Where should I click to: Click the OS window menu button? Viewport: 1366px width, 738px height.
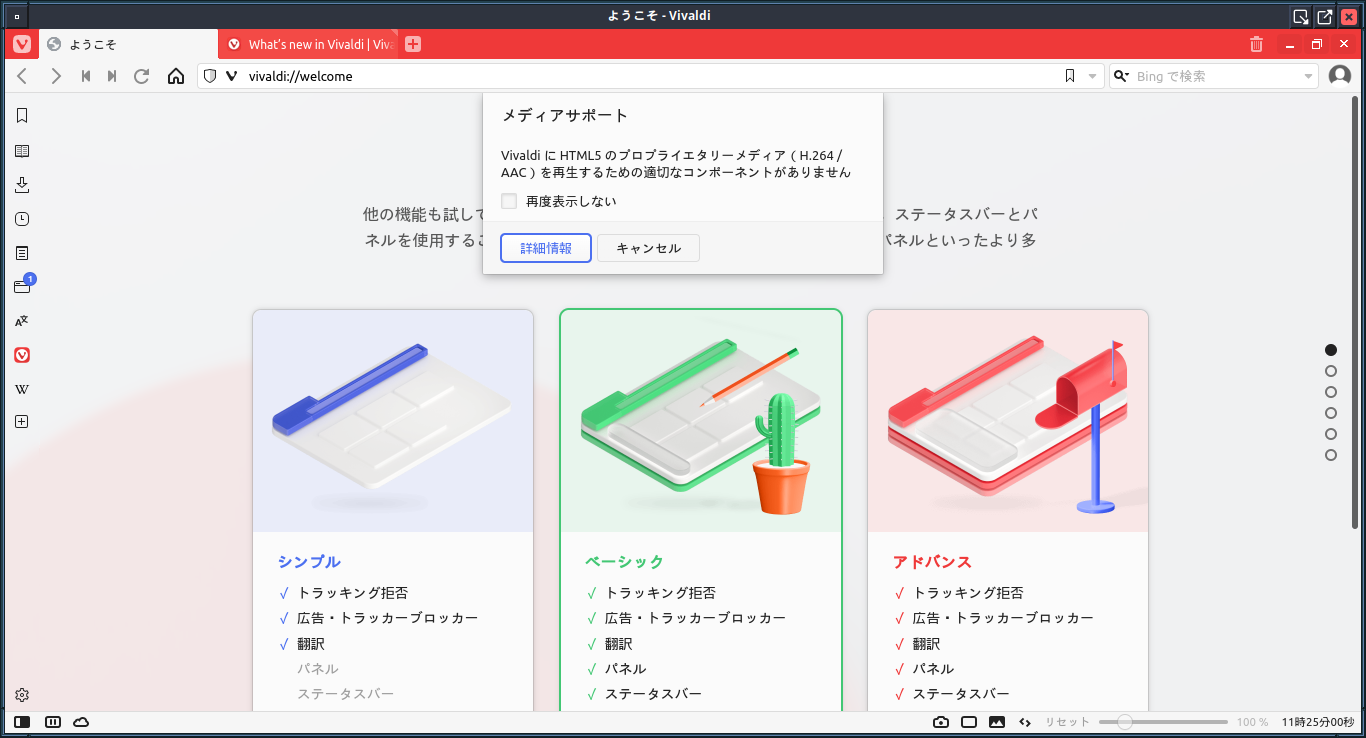[x=16, y=16]
